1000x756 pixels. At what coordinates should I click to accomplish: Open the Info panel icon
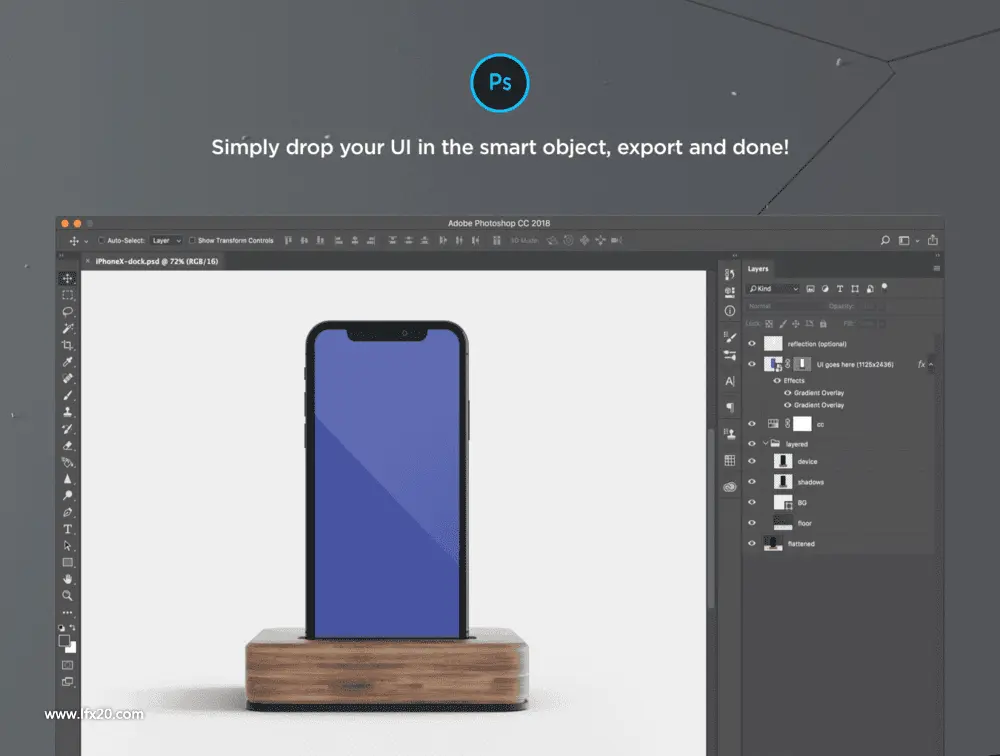(x=730, y=311)
